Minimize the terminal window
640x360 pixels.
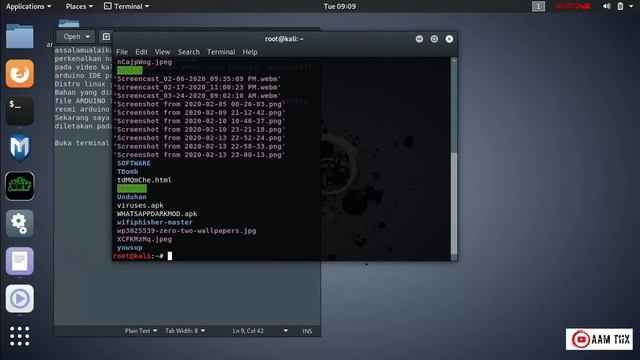tap(419, 39)
